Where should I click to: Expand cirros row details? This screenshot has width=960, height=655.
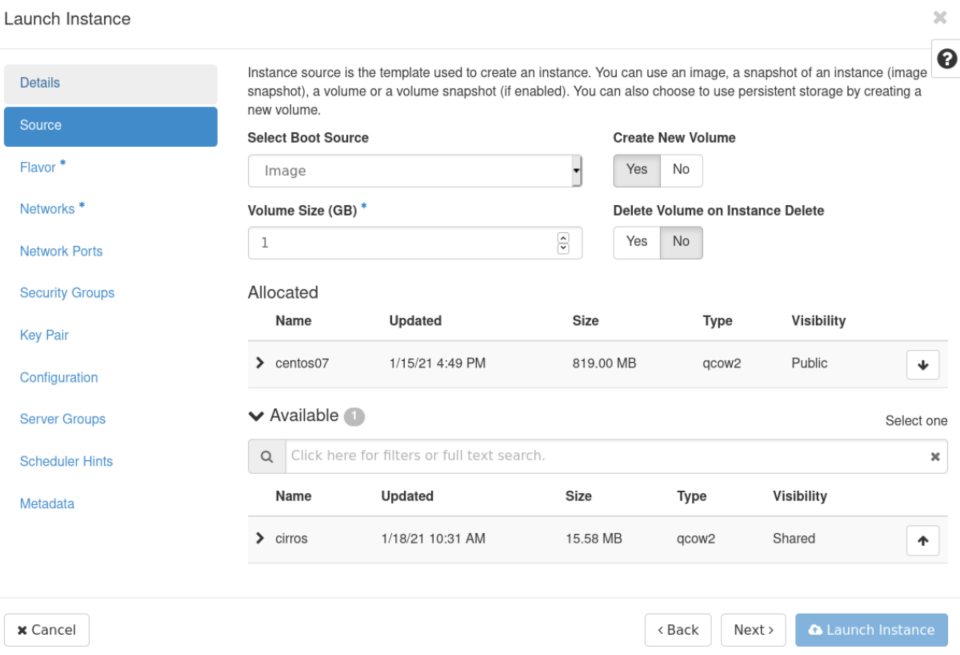pos(260,538)
